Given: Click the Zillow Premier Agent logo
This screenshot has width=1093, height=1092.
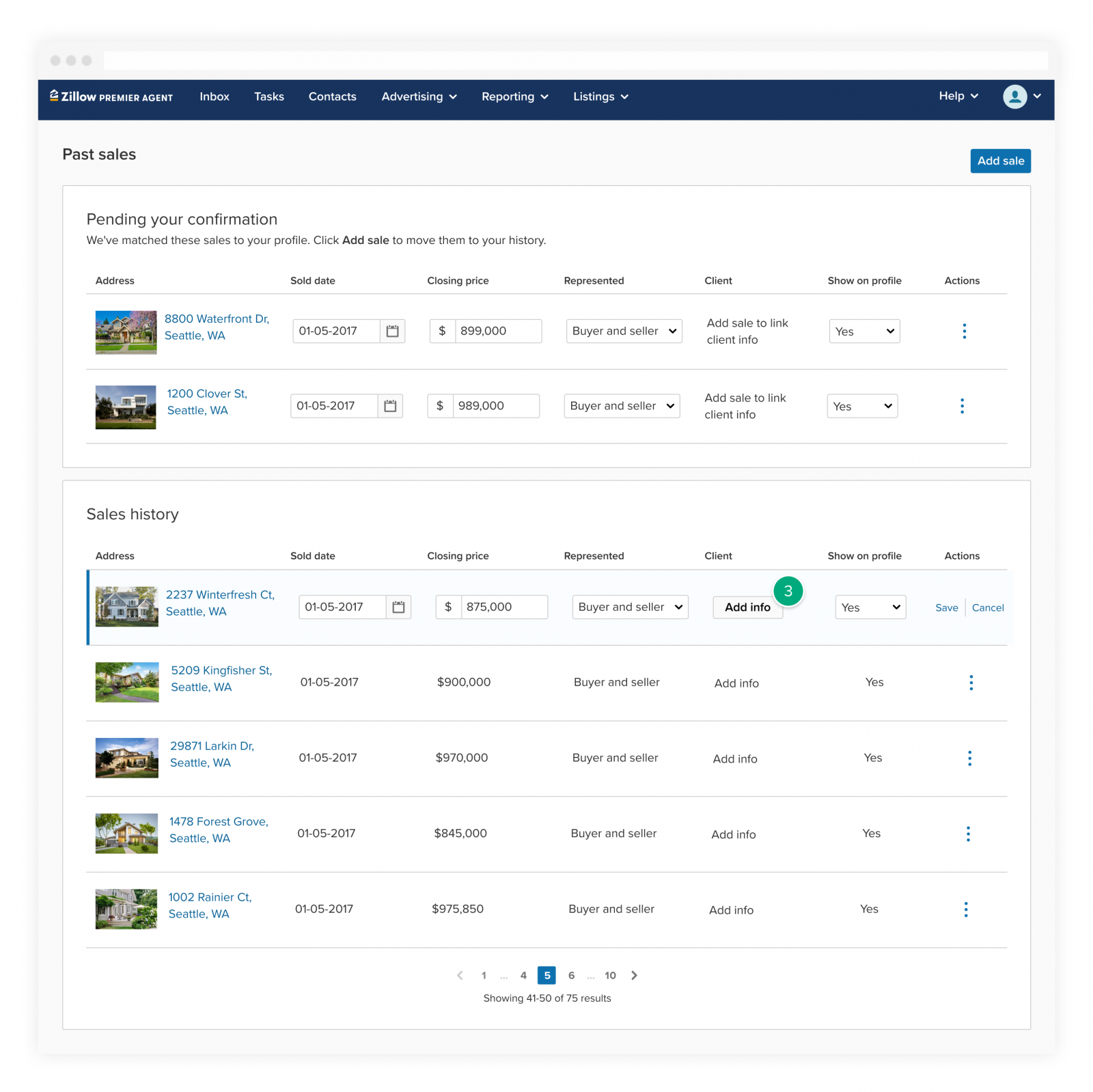Looking at the screenshot, I should click(x=111, y=97).
